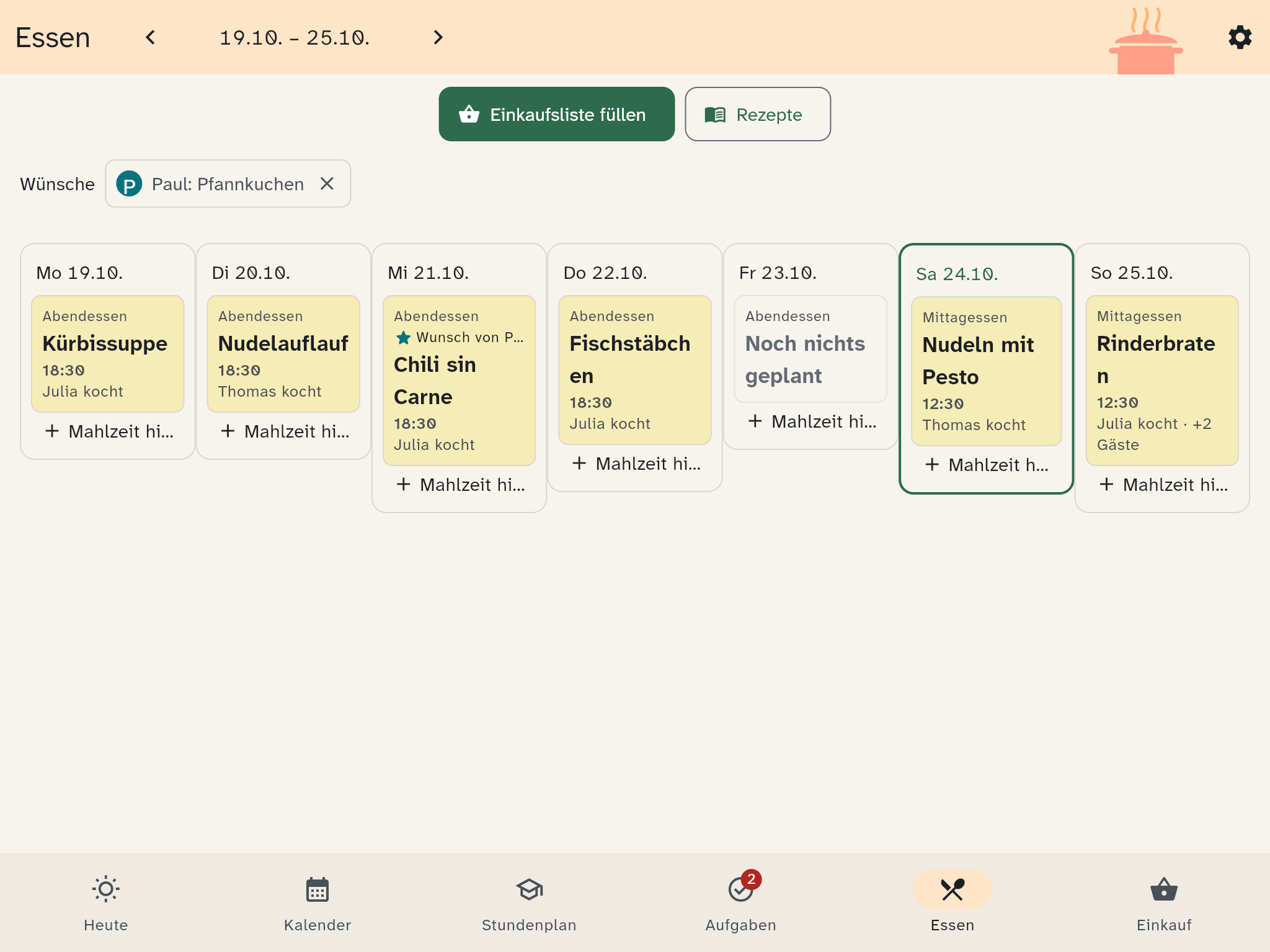1270x952 pixels.
Task: Open the Einkauf tab
Action: (1164, 902)
